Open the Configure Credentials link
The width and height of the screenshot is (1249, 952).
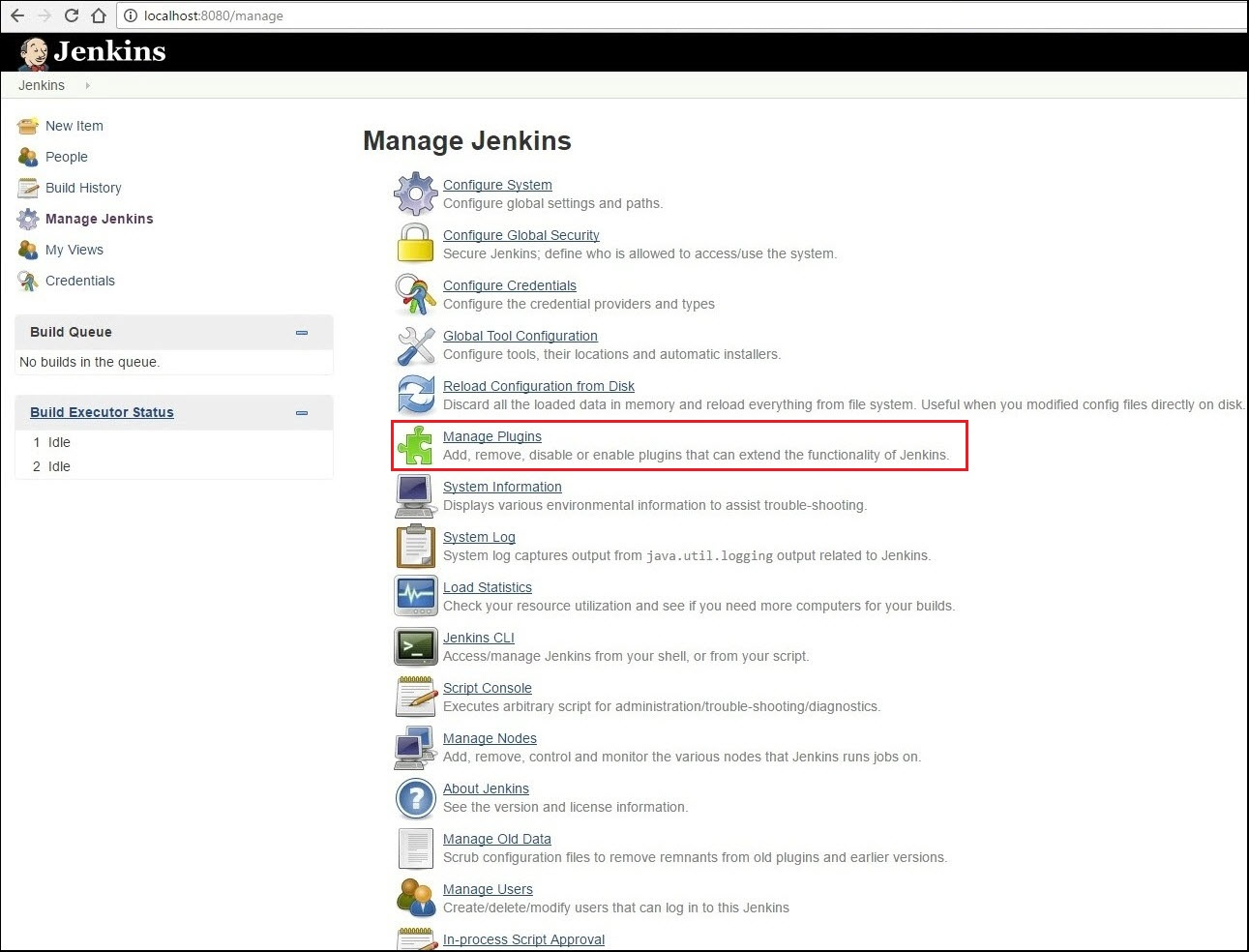click(510, 285)
